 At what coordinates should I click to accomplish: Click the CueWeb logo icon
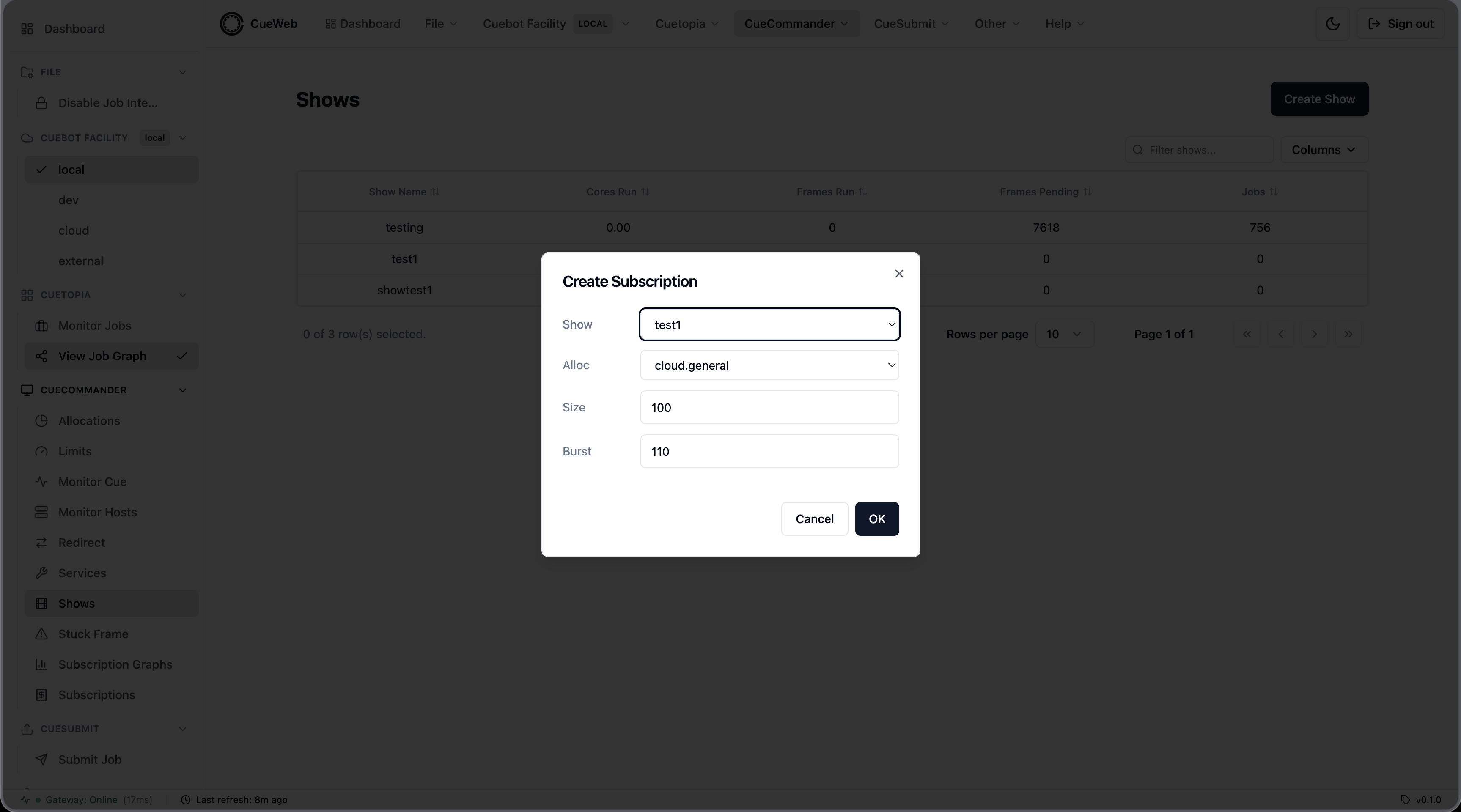pyautogui.click(x=231, y=24)
